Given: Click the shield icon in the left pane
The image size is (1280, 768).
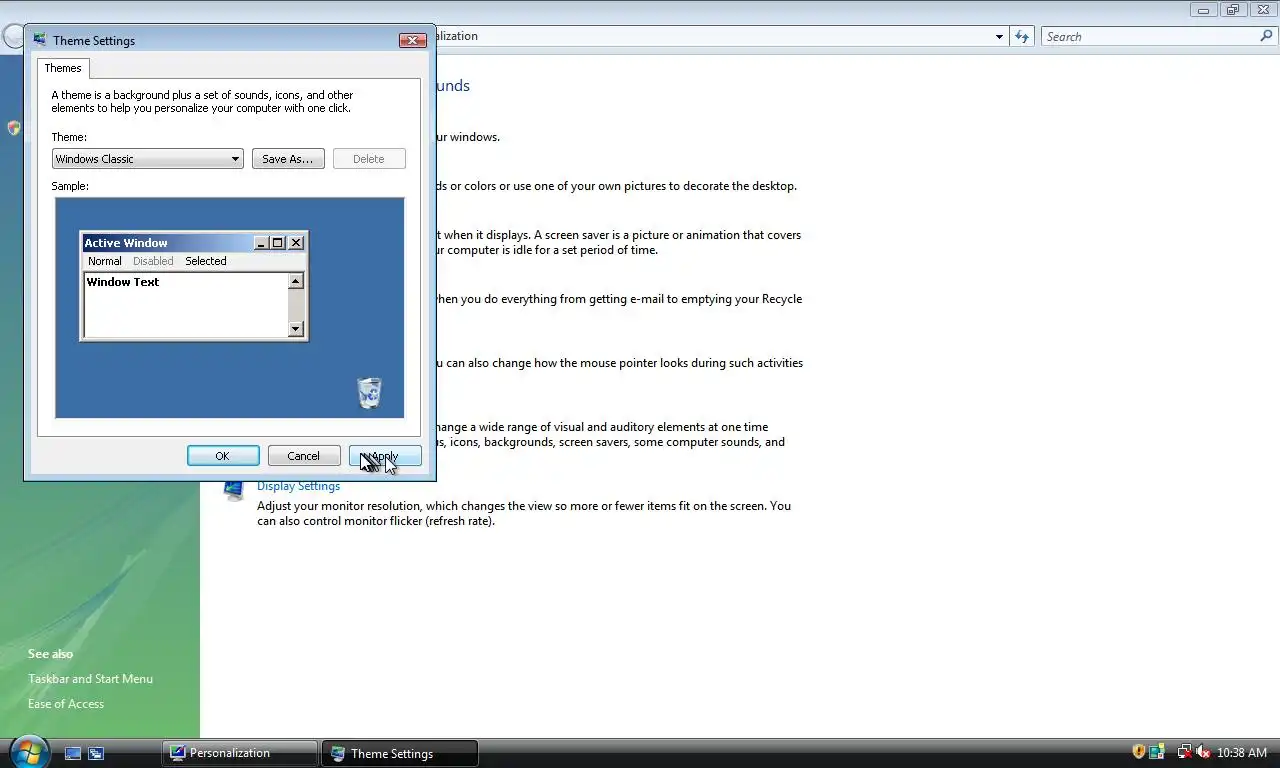Looking at the screenshot, I should click(13, 128).
